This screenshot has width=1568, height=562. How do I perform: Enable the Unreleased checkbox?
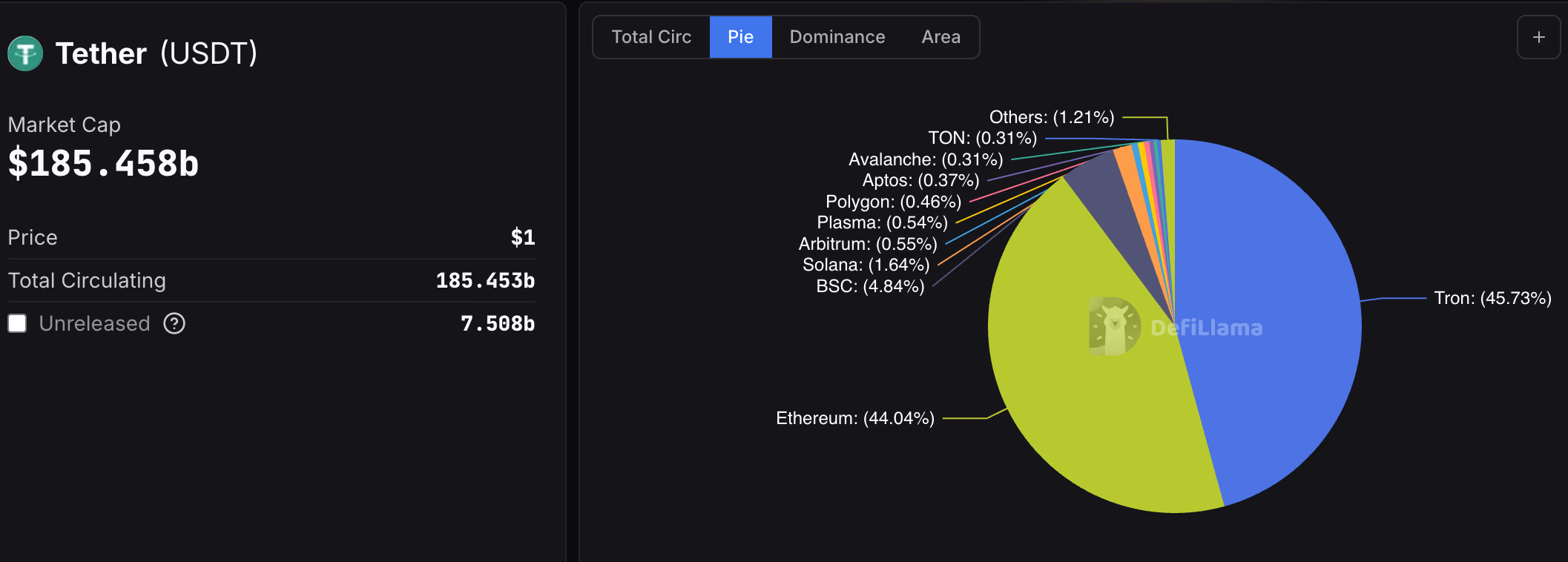coord(17,323)
